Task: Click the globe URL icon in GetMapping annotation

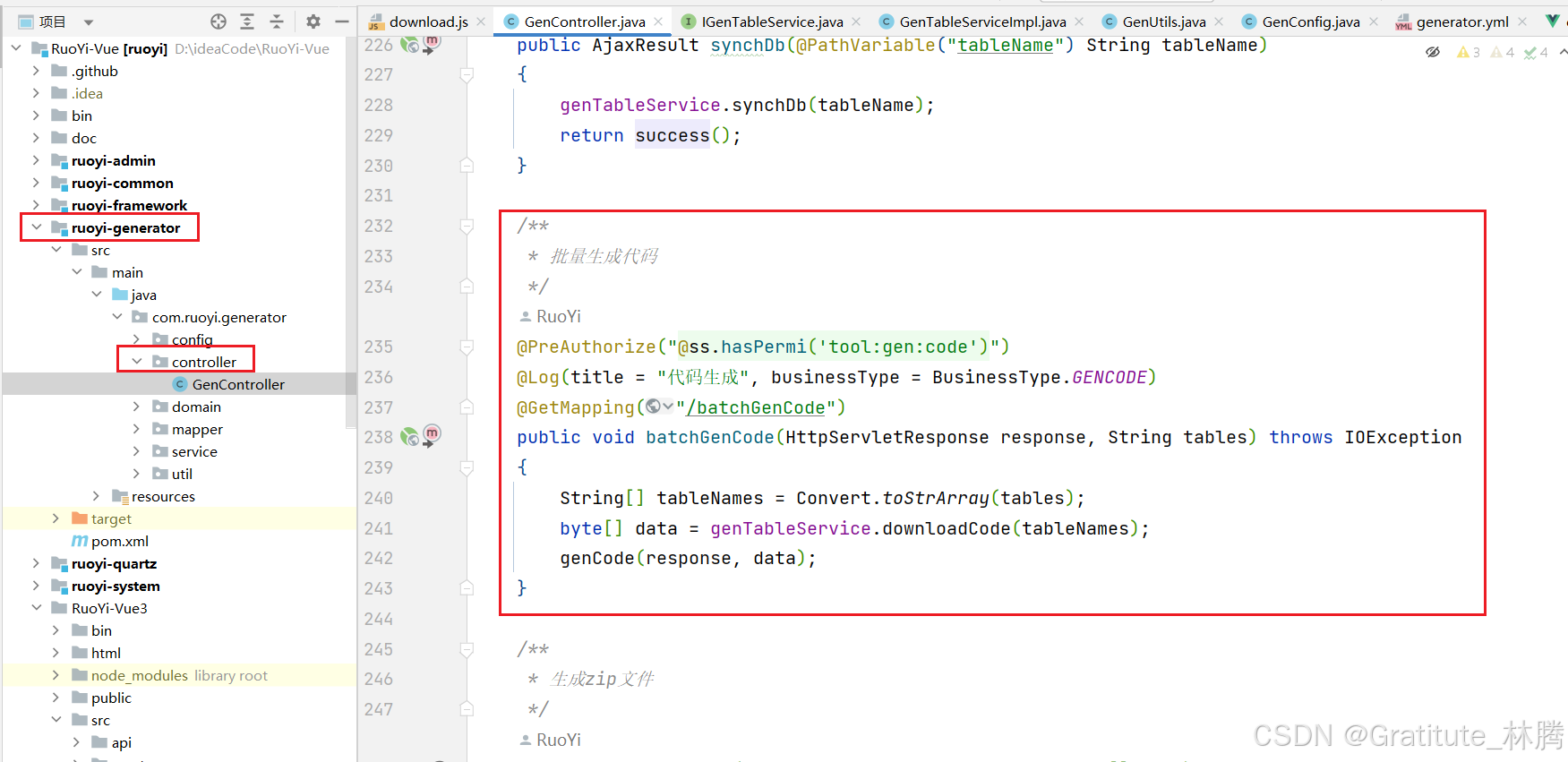Action: coord(653,407)
